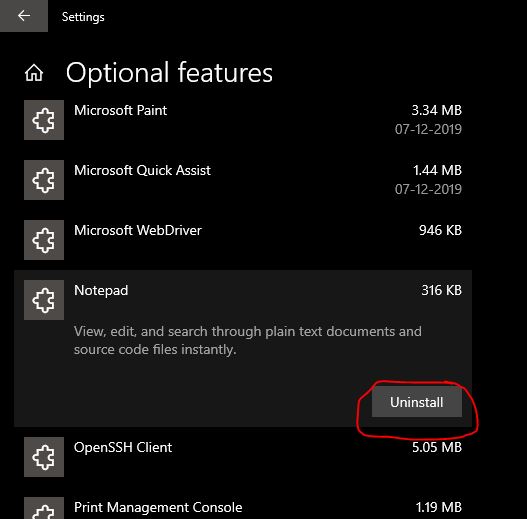This screenshot has width=527, height=519.
Task: Select the Notepad puzzle icon
Action: coord(44,300)
